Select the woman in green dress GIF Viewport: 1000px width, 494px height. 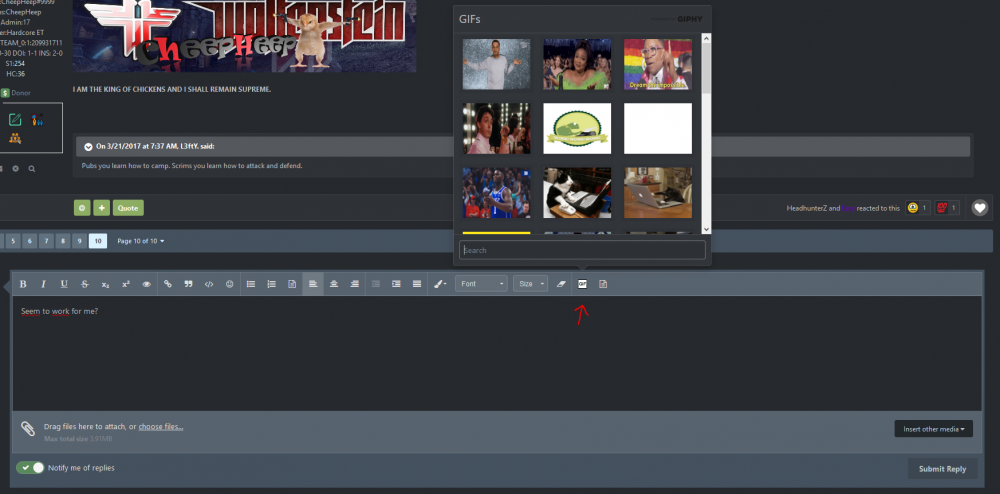[577, 64]
